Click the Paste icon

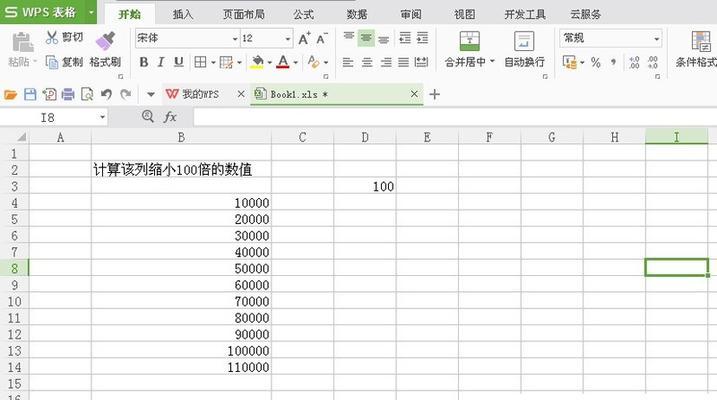coord(22,43)
